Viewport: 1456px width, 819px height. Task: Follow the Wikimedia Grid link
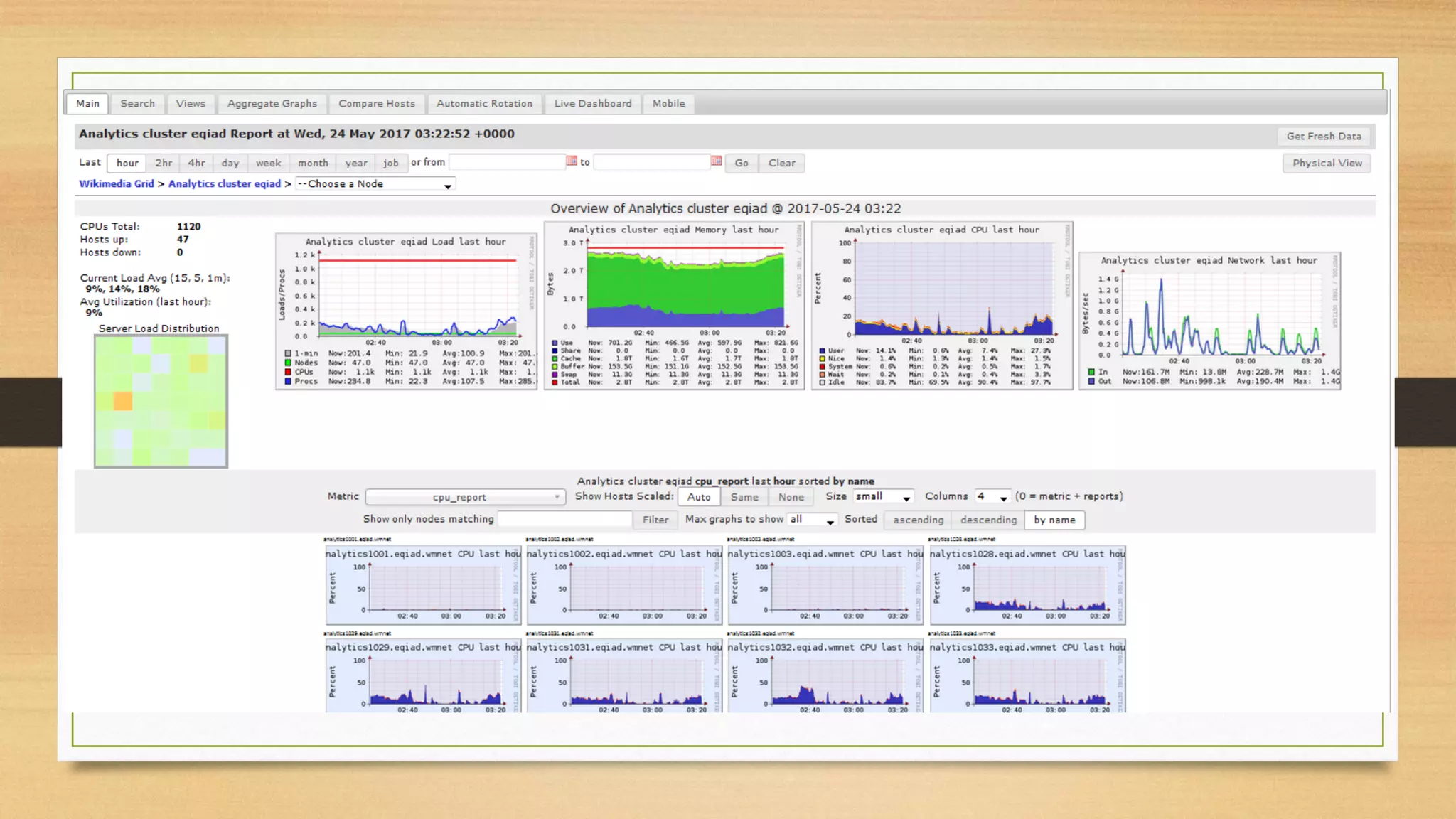(116, 184)
